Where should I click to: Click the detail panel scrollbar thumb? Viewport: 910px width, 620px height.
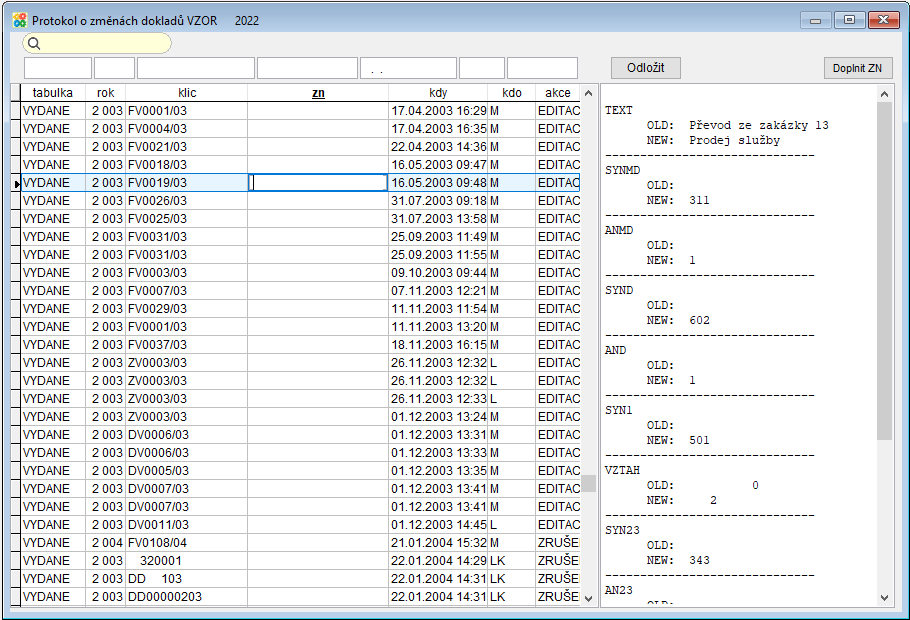click(x=884, y=271)
